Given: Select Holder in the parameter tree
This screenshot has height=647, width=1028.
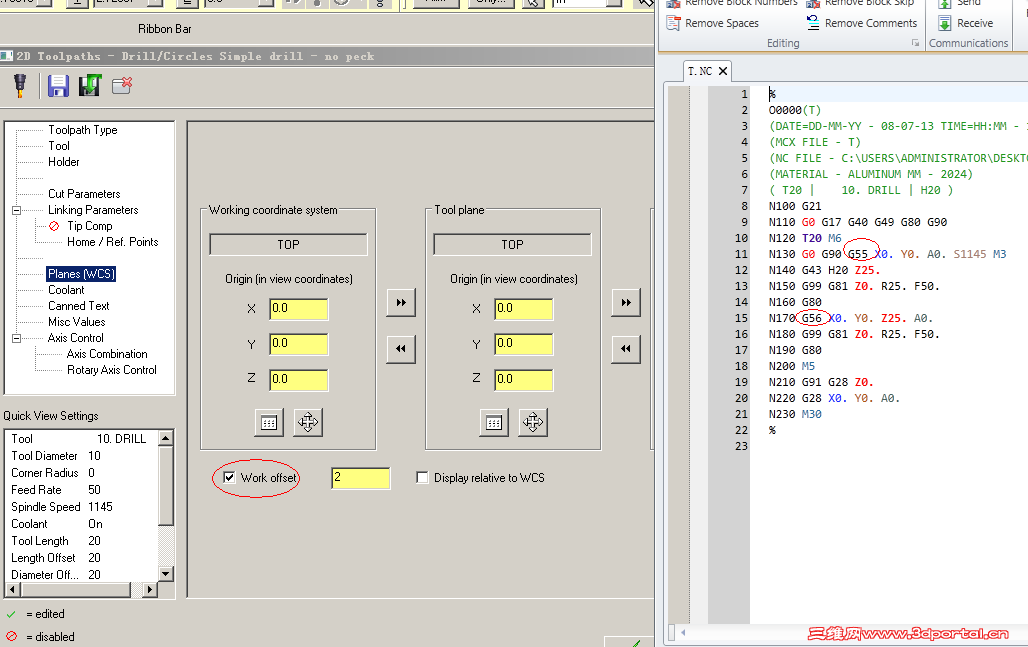Looking at the screenshot, I should click(64, 162).
